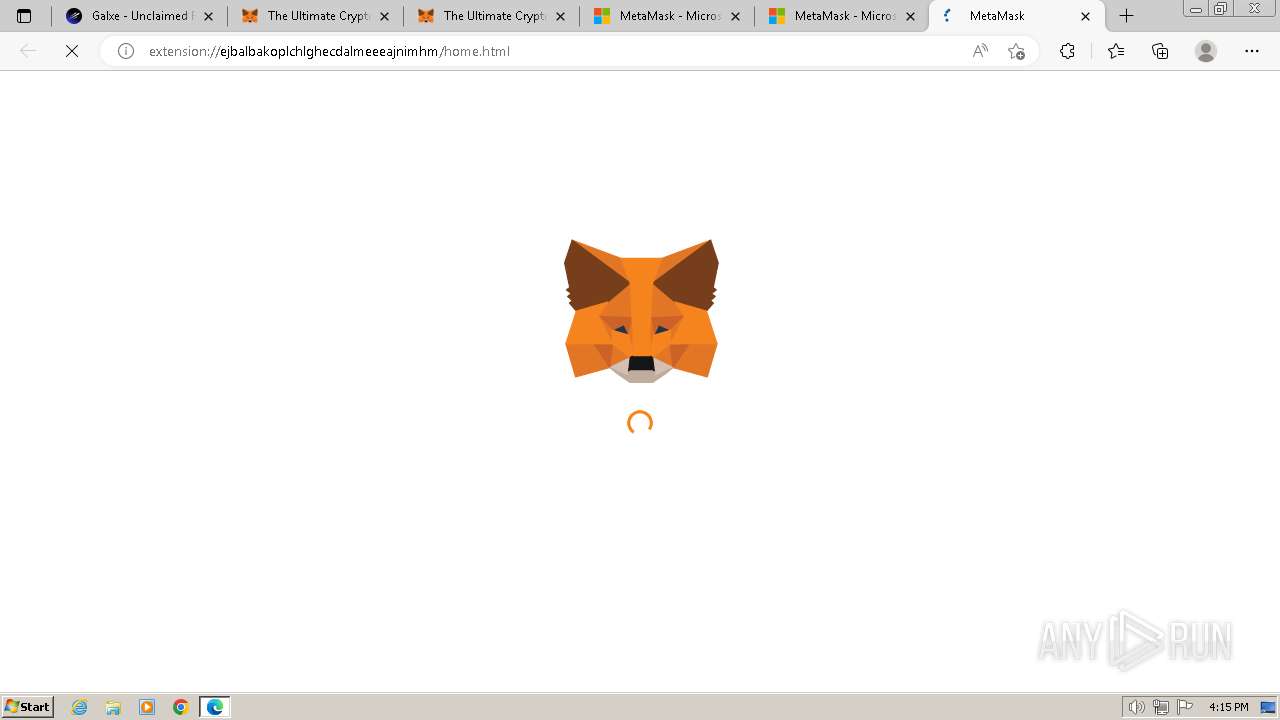This screenshot has height=720, width=1280.
Task: Click the 4:15 PM clock
Action: (1228, 707)
